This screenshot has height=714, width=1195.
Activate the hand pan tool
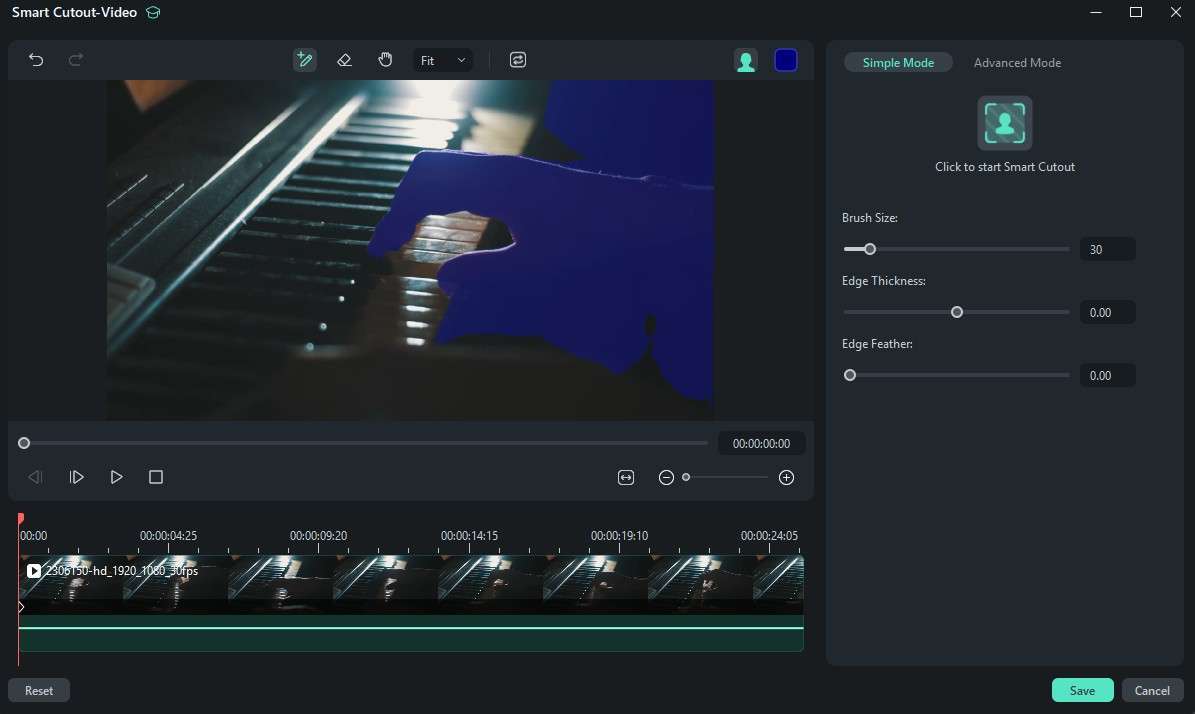pyautogui.click(x=385, y=60)
